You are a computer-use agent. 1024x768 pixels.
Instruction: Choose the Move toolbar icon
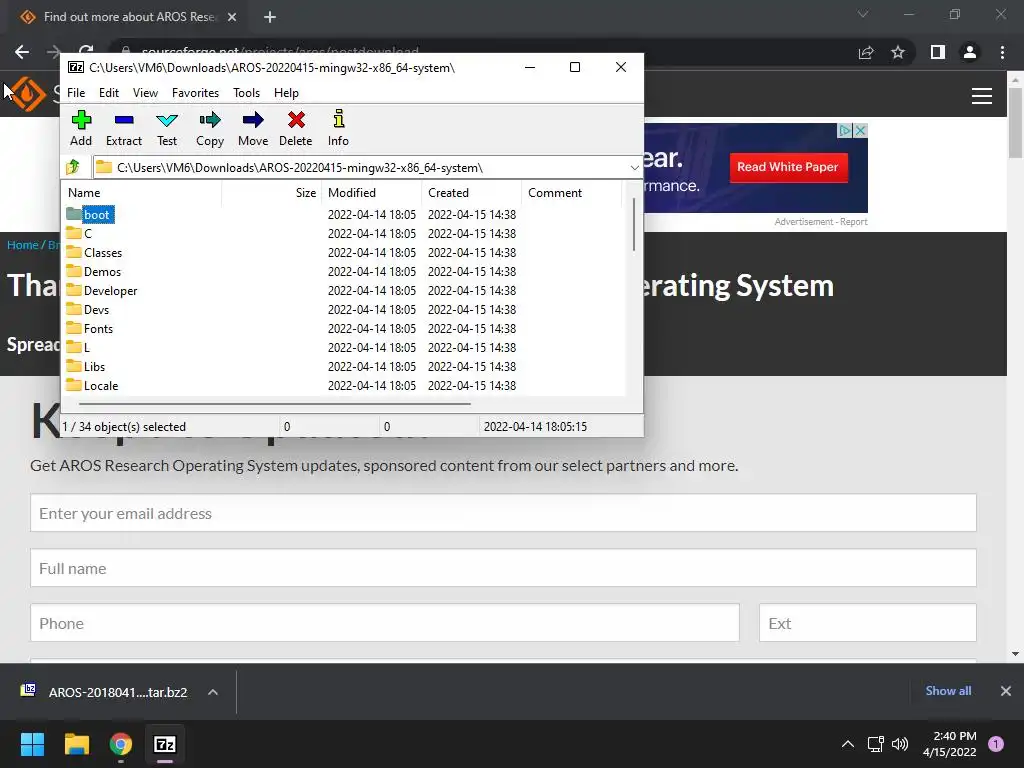coord(253,128)
